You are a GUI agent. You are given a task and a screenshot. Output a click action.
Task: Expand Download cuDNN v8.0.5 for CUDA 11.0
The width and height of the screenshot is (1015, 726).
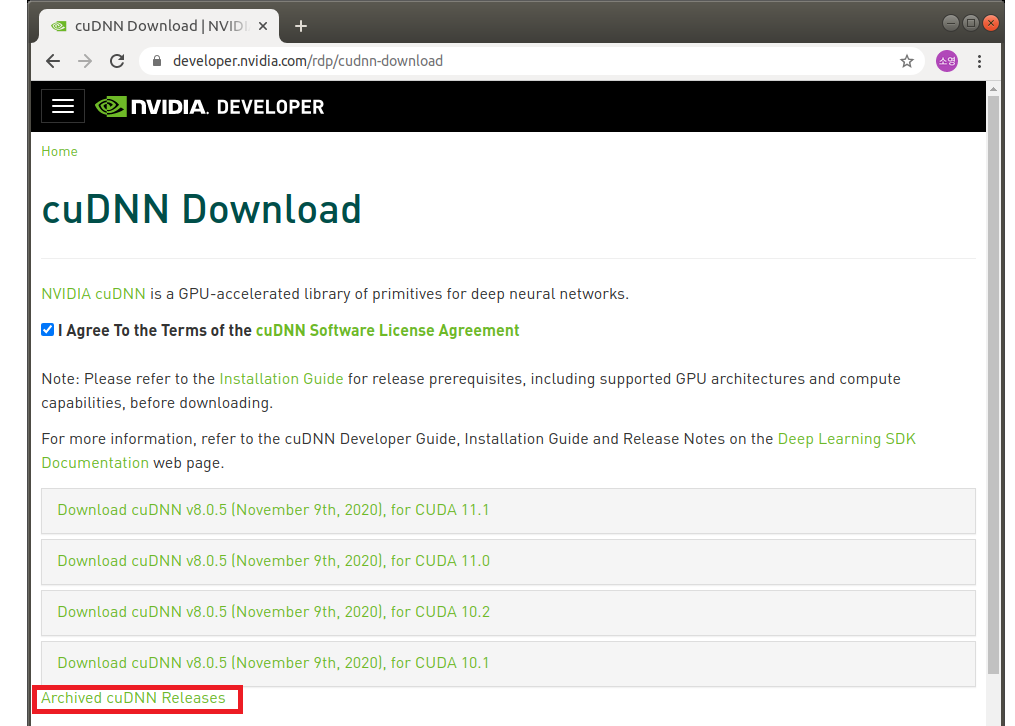(x=508, y=562)
